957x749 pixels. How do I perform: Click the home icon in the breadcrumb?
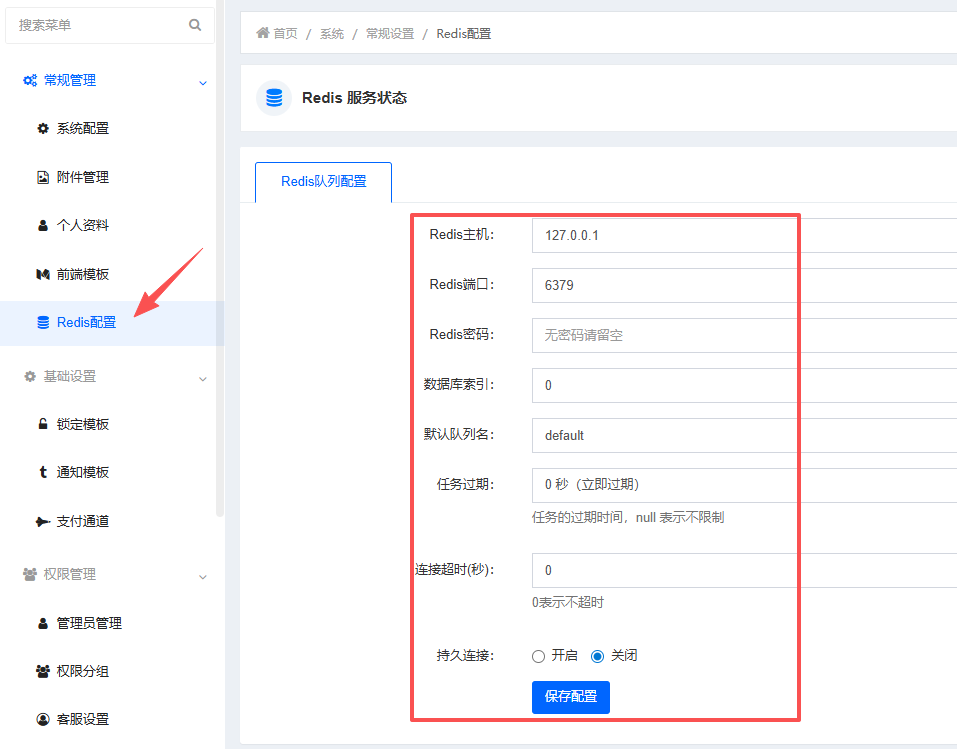pyautogui.click(x=262, y=33)
